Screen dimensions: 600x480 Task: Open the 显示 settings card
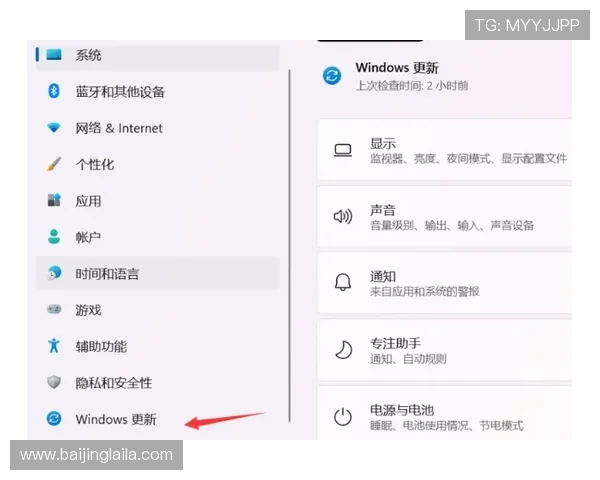[x=445, y=150]
